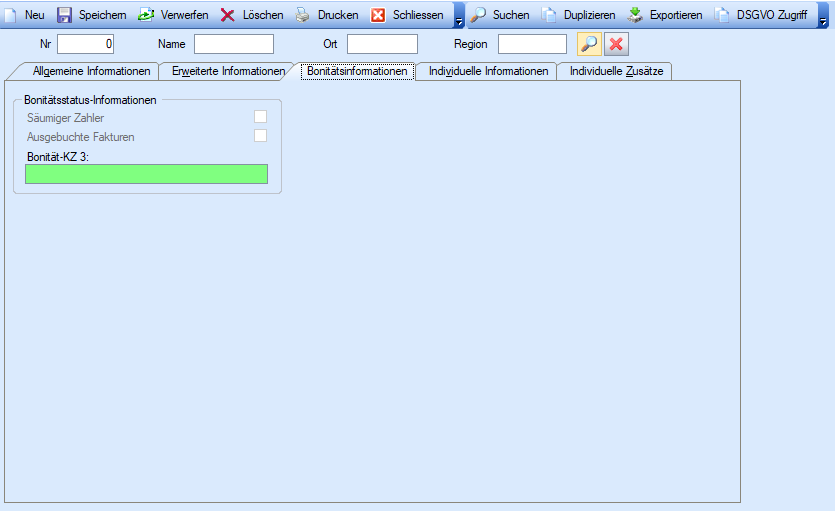Click the Löschen red X icon
Image resolution: width=835 pixels, height=511 pixels.
(x=227, y=15)
